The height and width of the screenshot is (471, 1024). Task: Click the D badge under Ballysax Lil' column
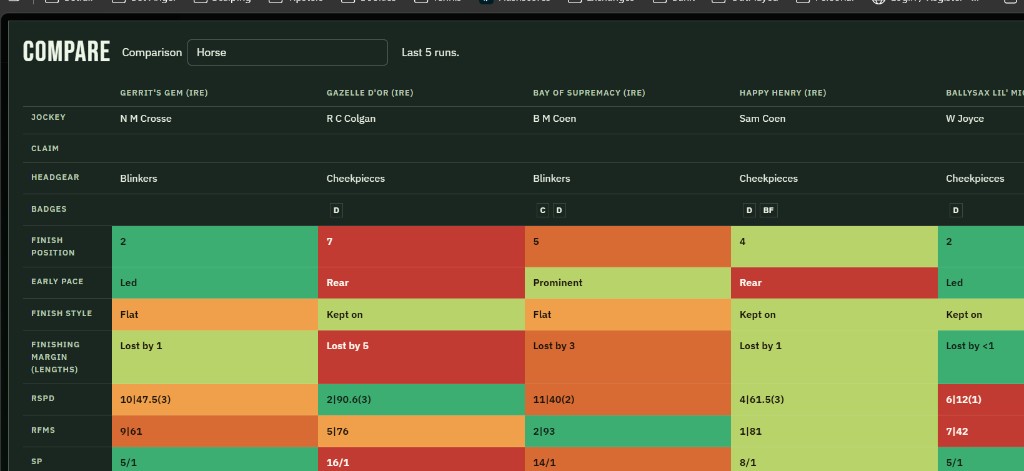click(955, 210)
